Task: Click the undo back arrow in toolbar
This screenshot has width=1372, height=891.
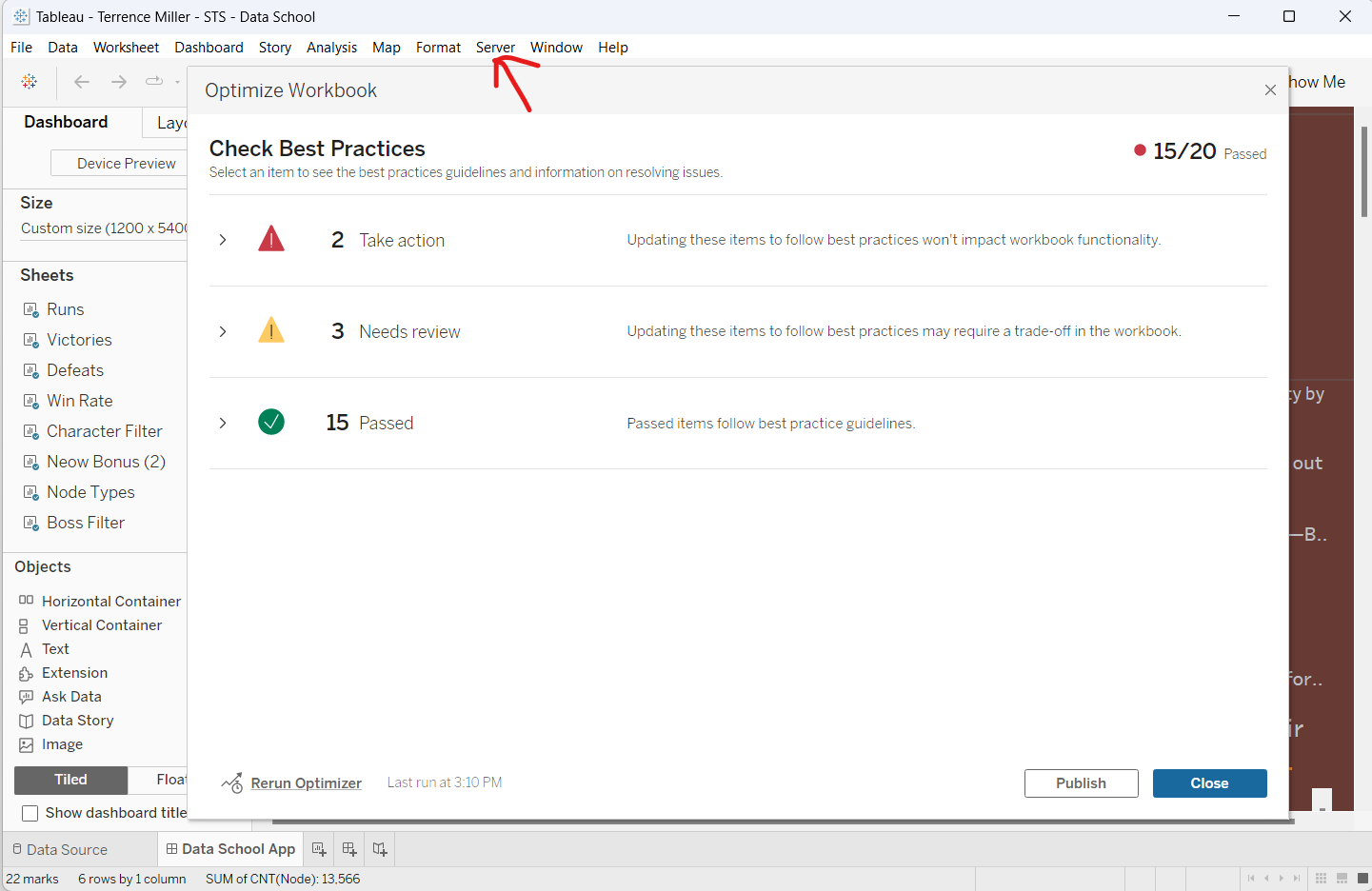Action: click(x=82, y=82)
